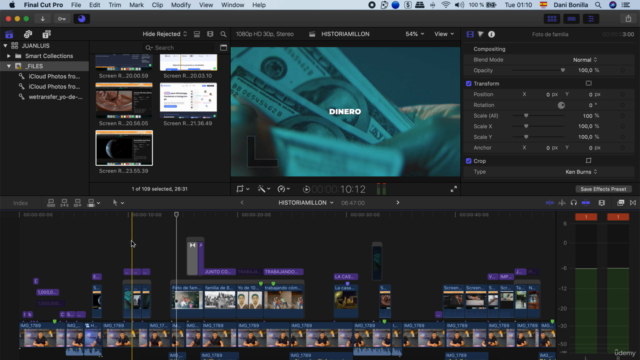Add a keyframe for Scale X

(622, 127)
